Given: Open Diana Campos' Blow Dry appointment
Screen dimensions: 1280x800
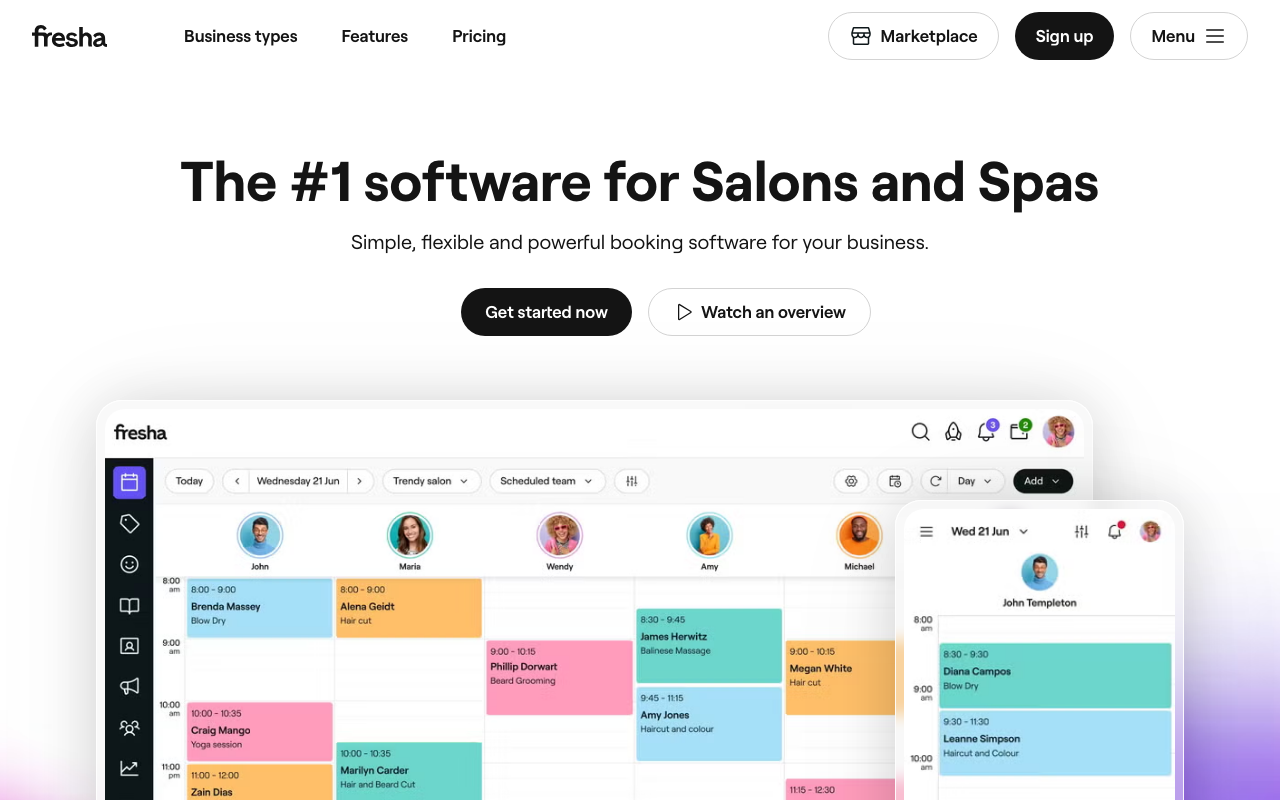Looking at the screenshot, I should (x=1055, y=675).
